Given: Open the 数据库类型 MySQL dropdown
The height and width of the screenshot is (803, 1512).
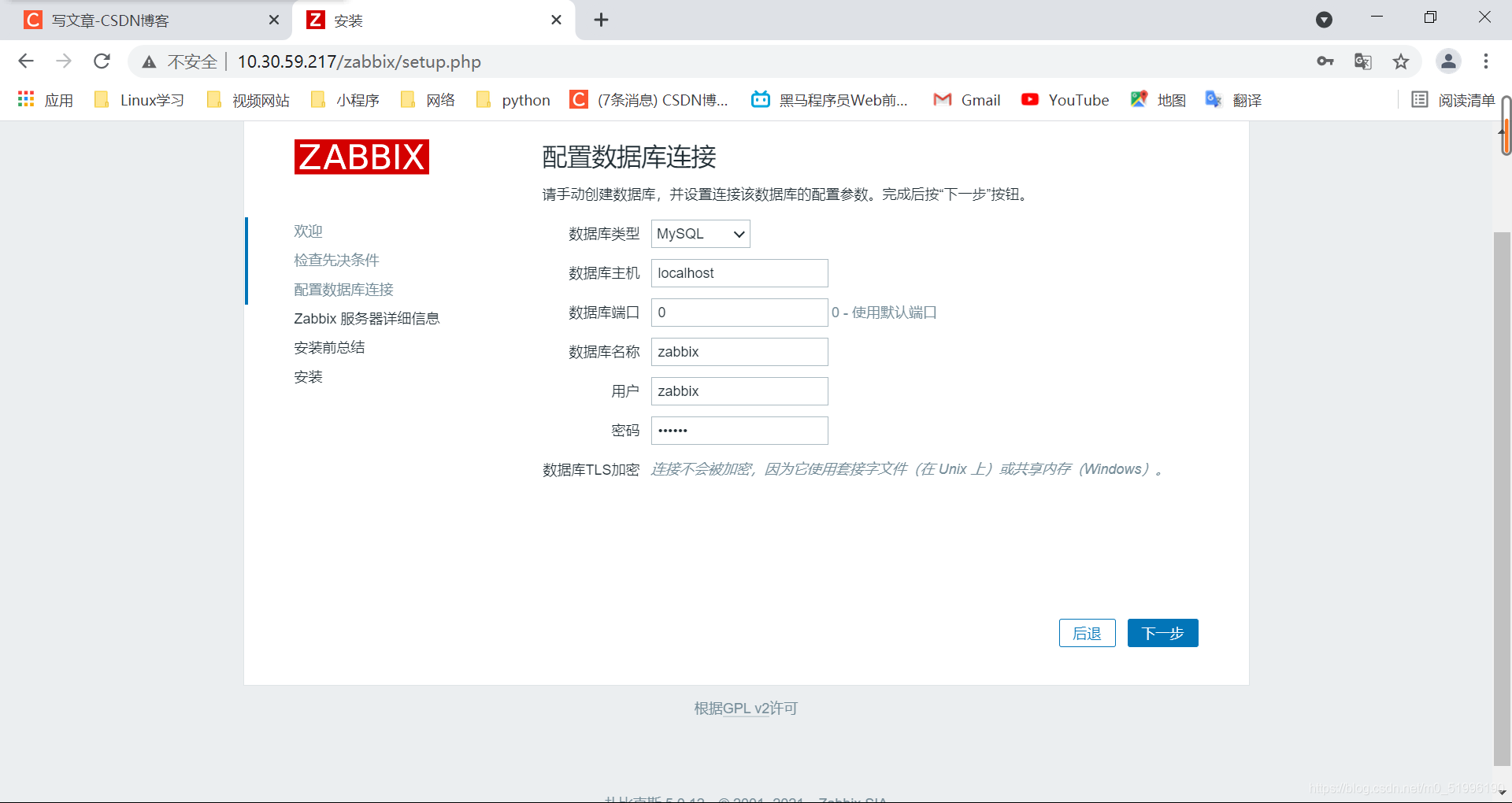Looking at the screenshot, I should 701,234.
